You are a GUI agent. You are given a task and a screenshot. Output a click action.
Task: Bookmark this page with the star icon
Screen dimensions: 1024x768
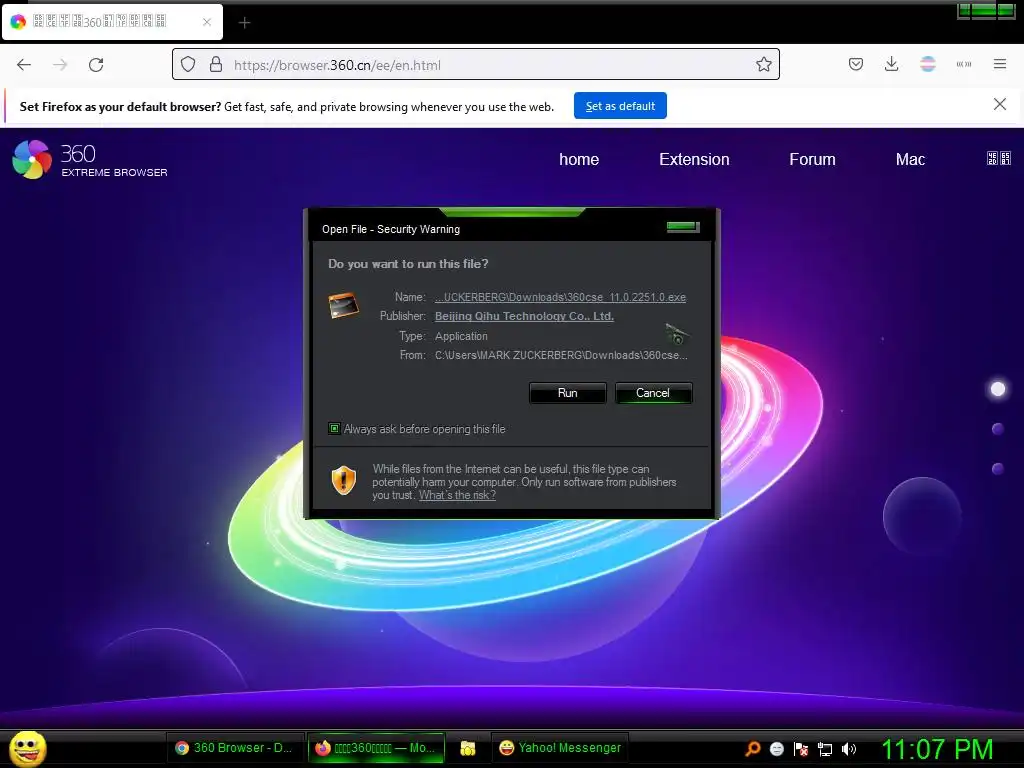click(763, 65)
